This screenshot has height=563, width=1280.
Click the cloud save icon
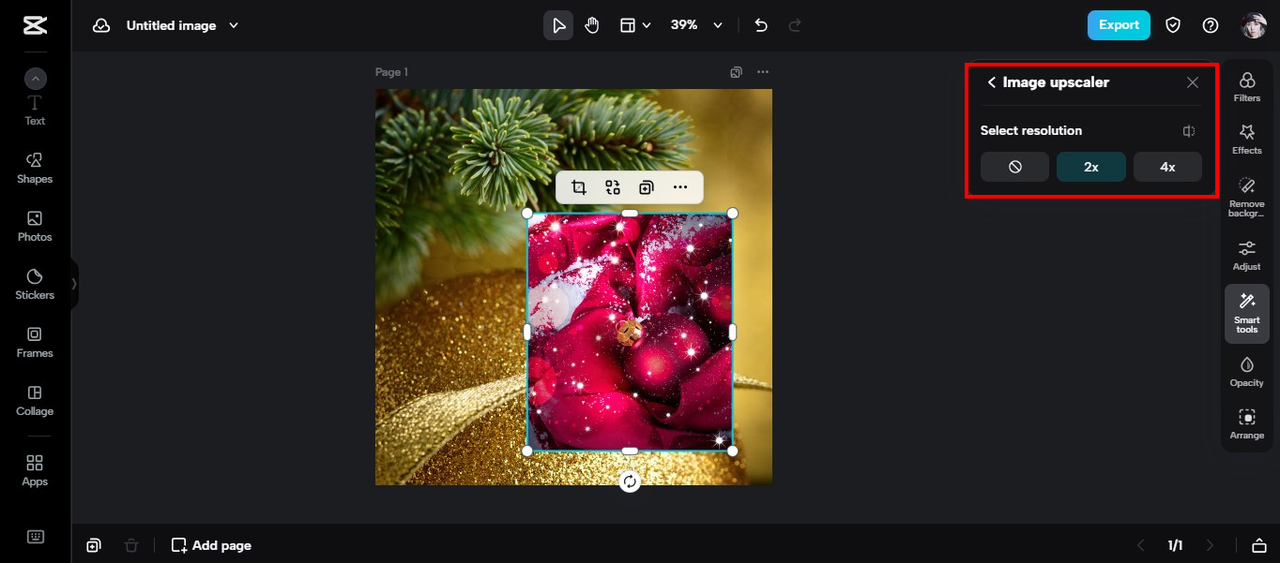coord(101,25)
